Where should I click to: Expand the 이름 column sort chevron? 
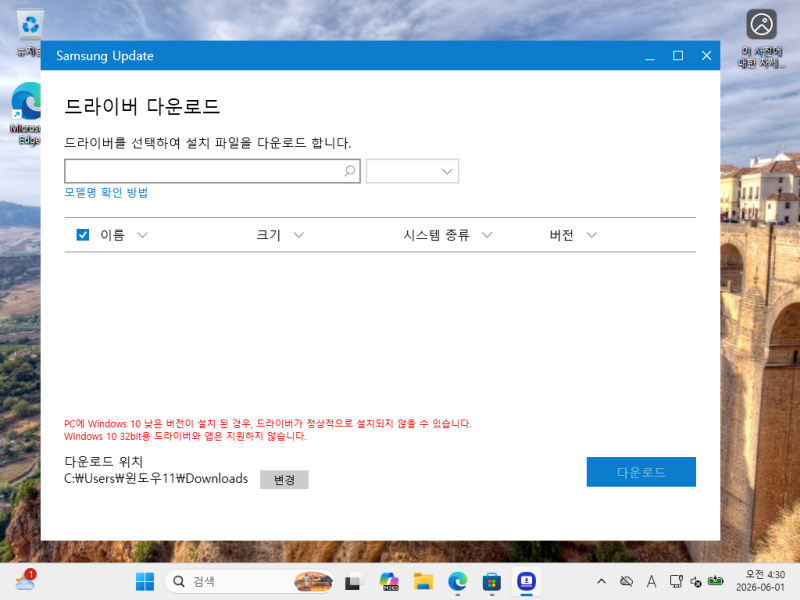(142, 235)
